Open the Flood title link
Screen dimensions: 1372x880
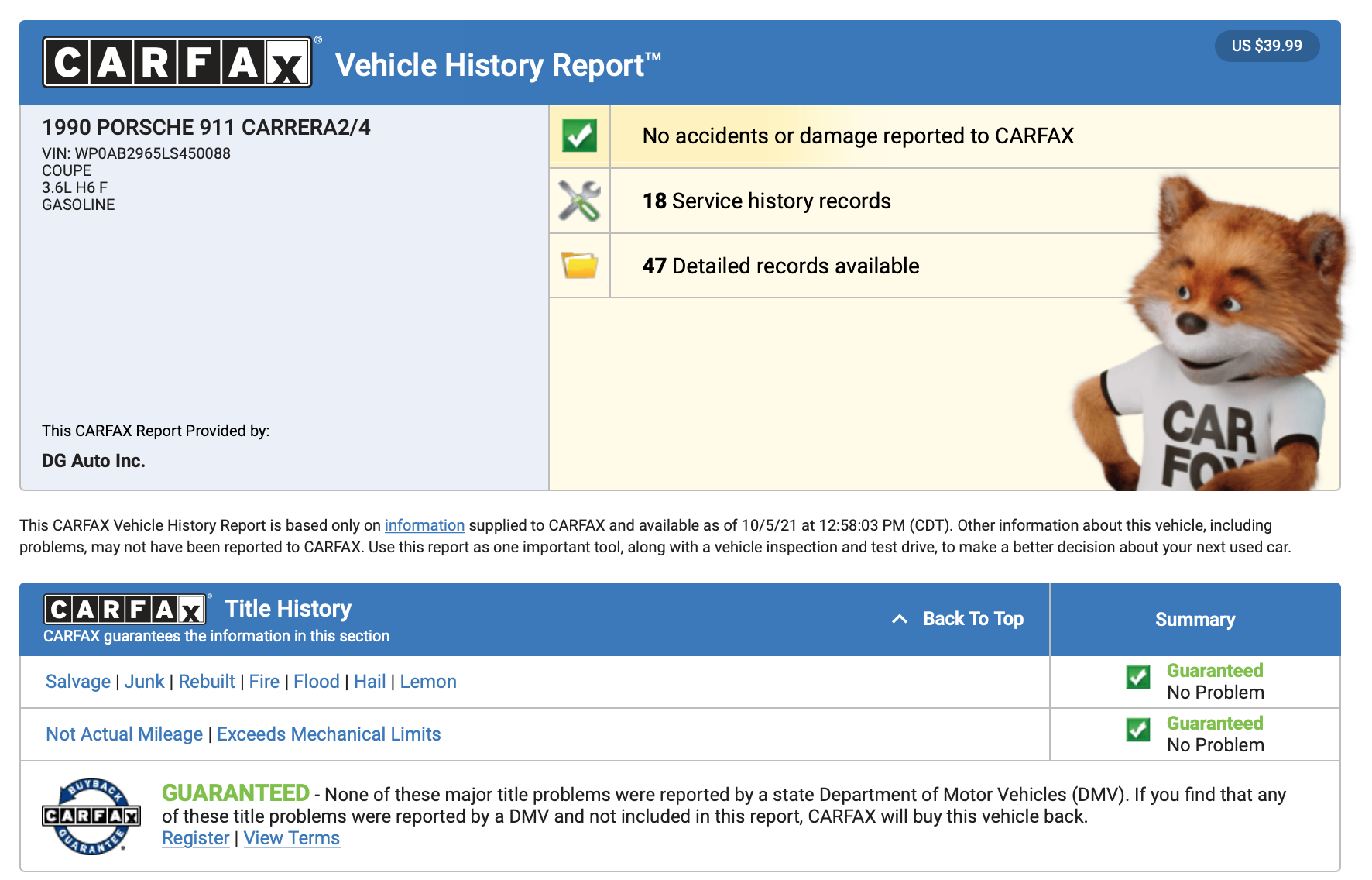(x=316, y=682)
